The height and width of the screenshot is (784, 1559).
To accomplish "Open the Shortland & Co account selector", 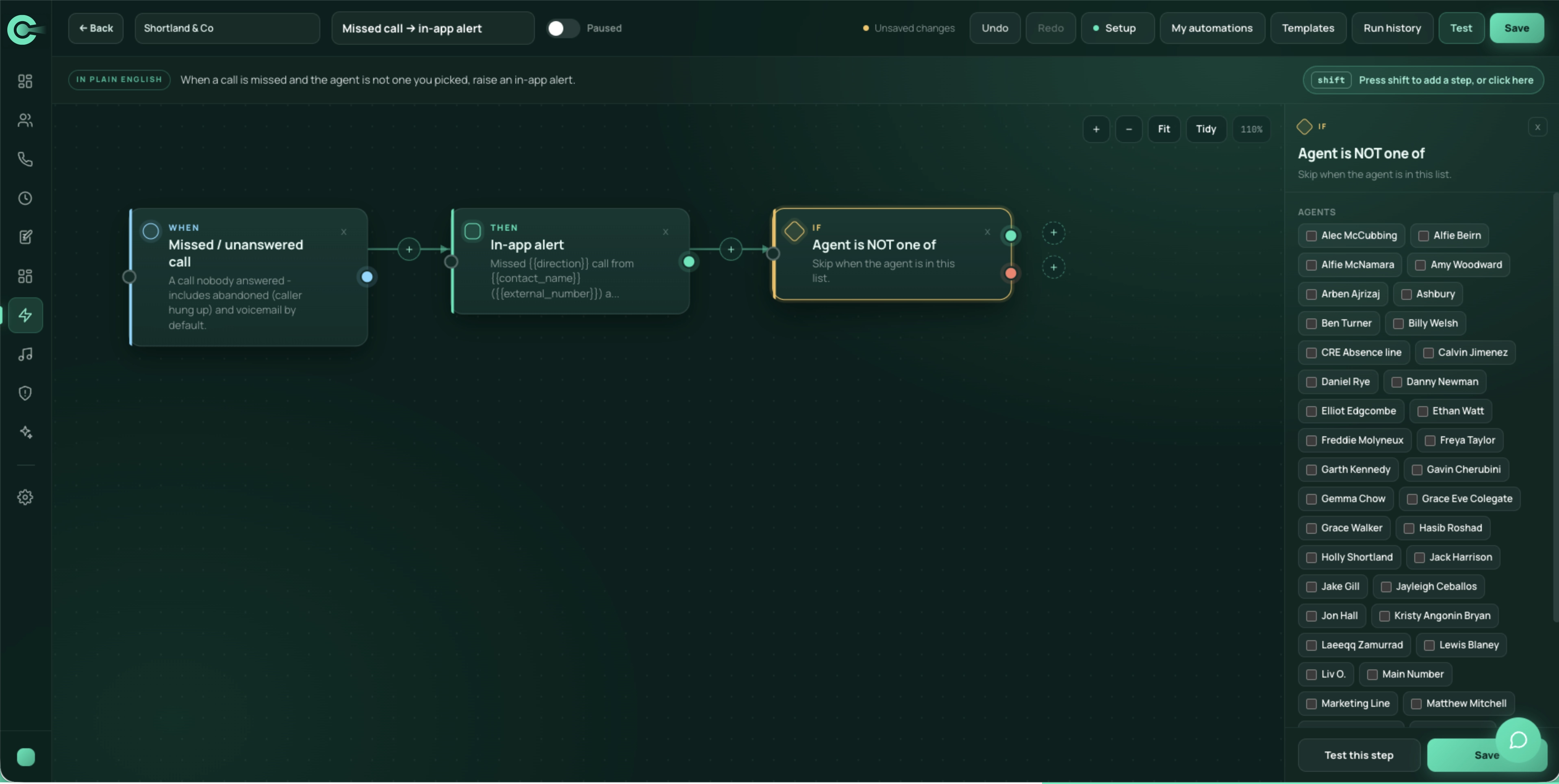I will tap(227, 28).
